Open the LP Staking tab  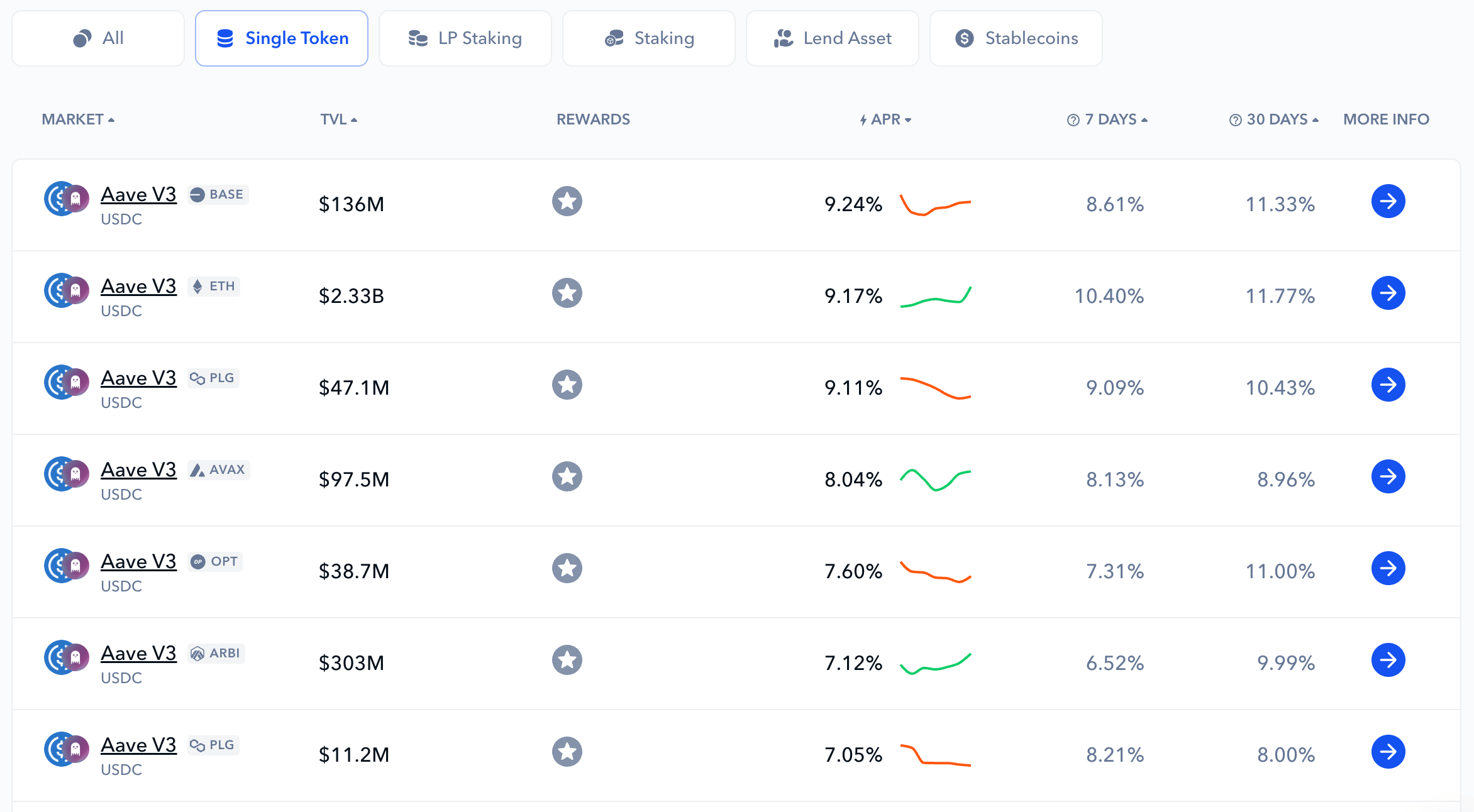tap(465, 38)
